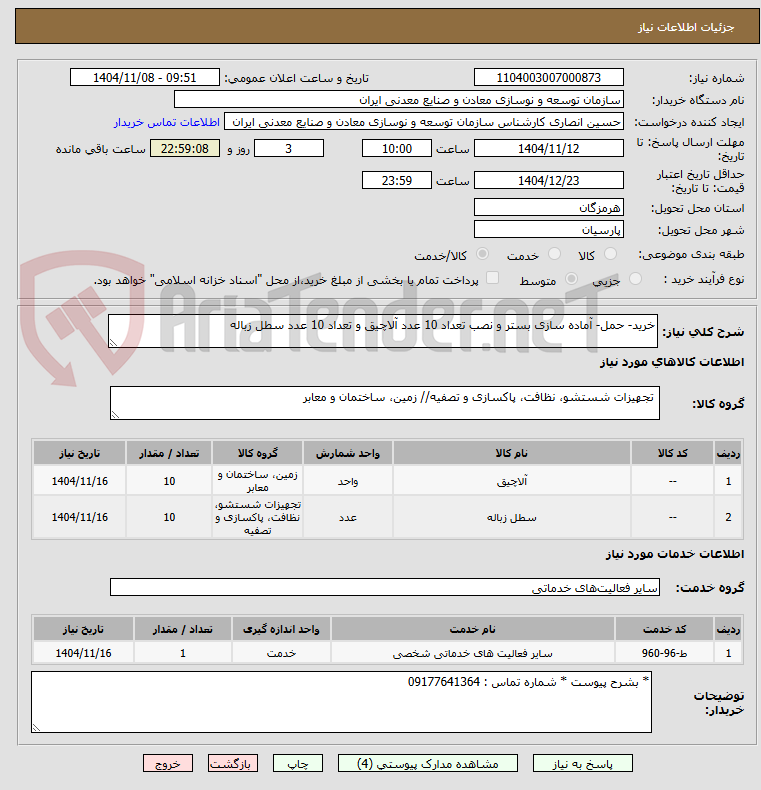Click resize grip of توضیحات خریدار box

pyautogui.click(x=36, y=728)
